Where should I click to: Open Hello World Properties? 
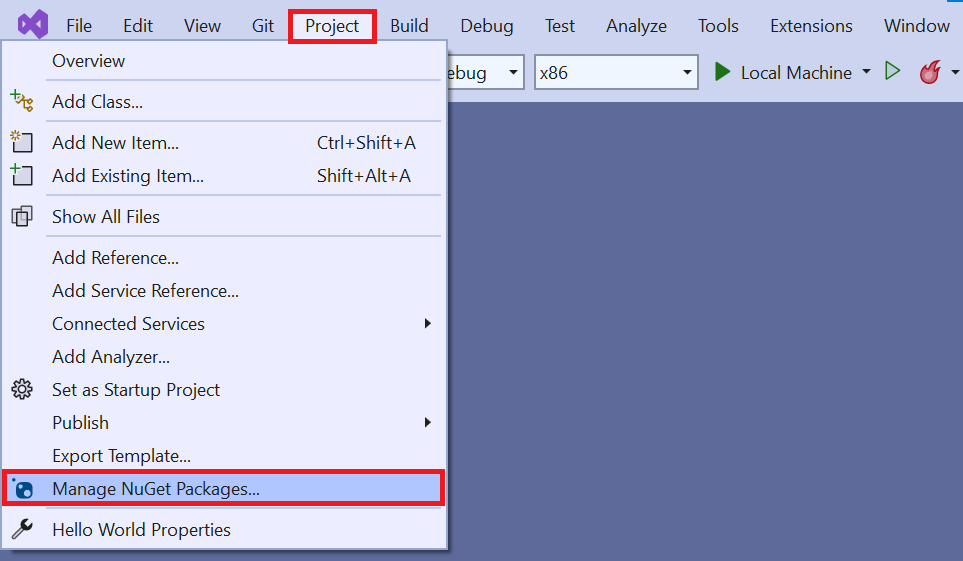point(224,530)
